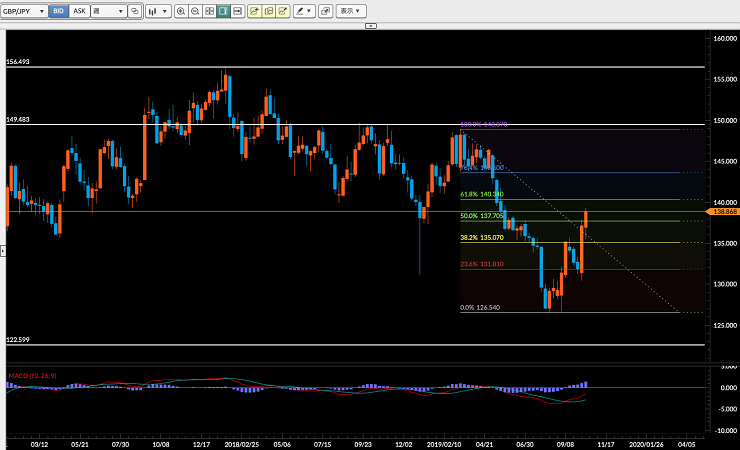Click the scroll-to-latest arrow icon
Image resolution: width=740 pixels, height=450 pixels.
coord(238,11)
